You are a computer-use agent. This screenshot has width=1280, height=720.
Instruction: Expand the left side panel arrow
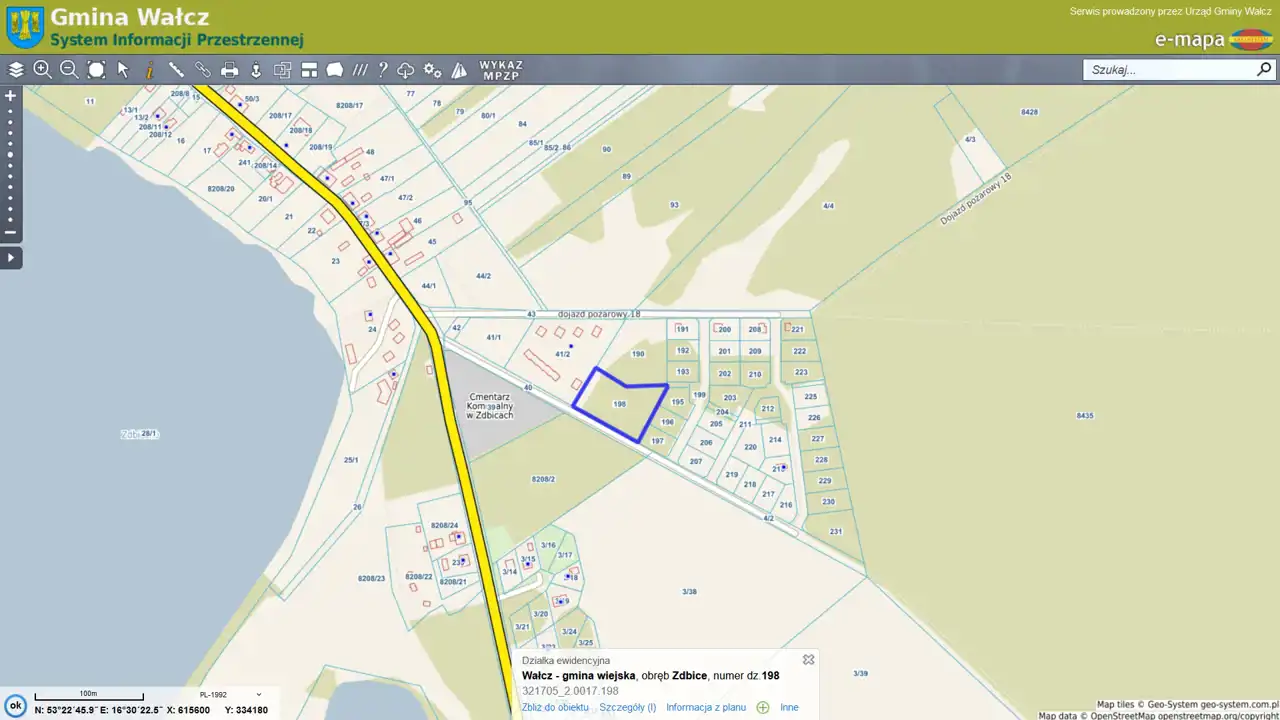[11, 258]
